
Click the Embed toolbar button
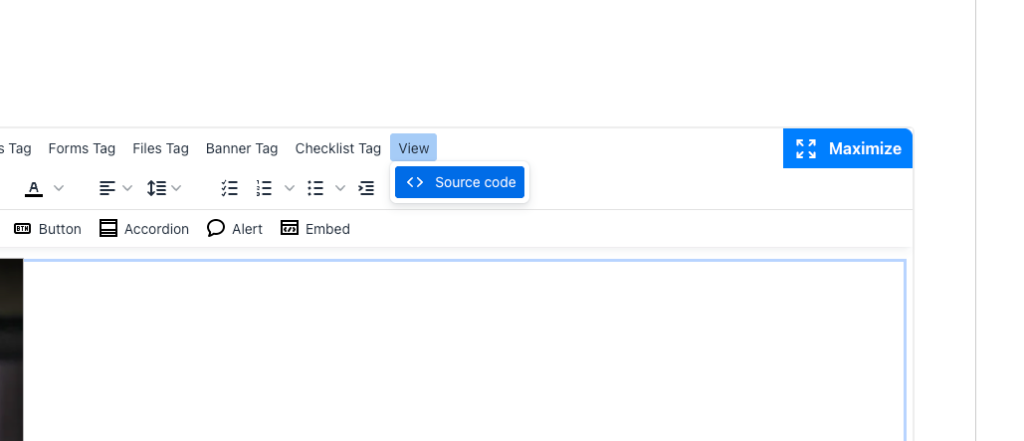tap(315, 229)
